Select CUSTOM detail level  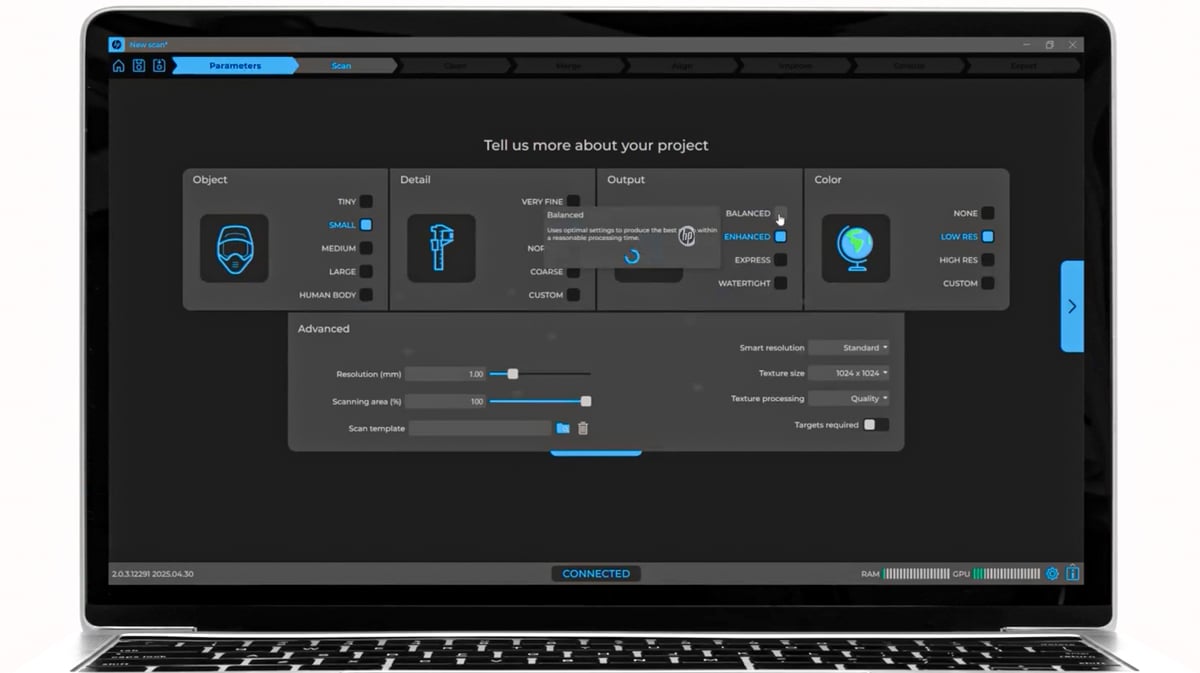(573, 295)
